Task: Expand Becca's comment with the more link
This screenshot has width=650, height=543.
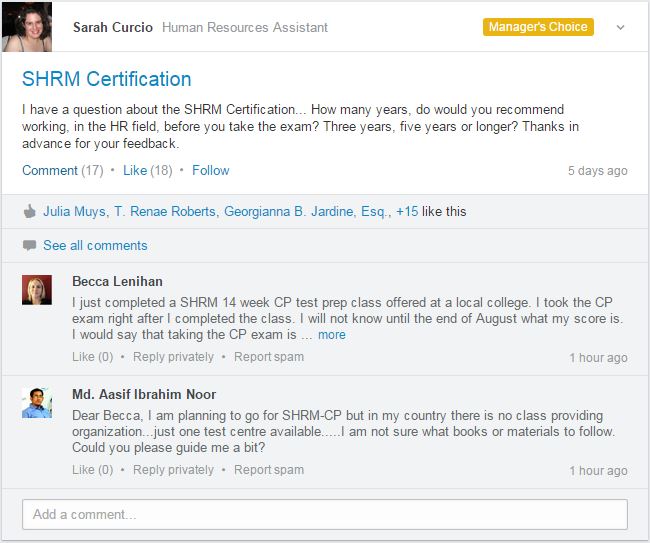Action: 332,335
